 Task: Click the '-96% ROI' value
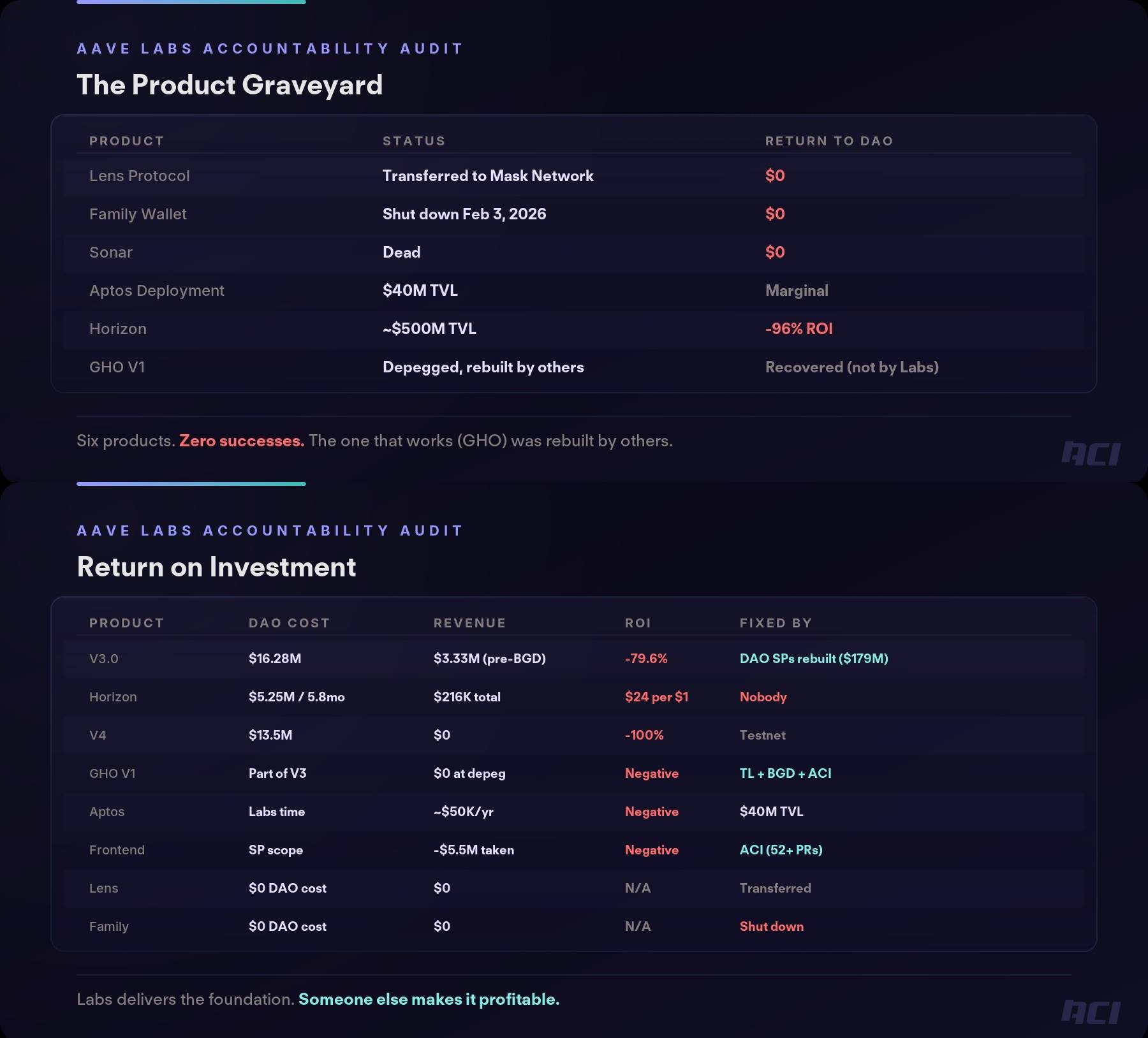click(798, 329)
